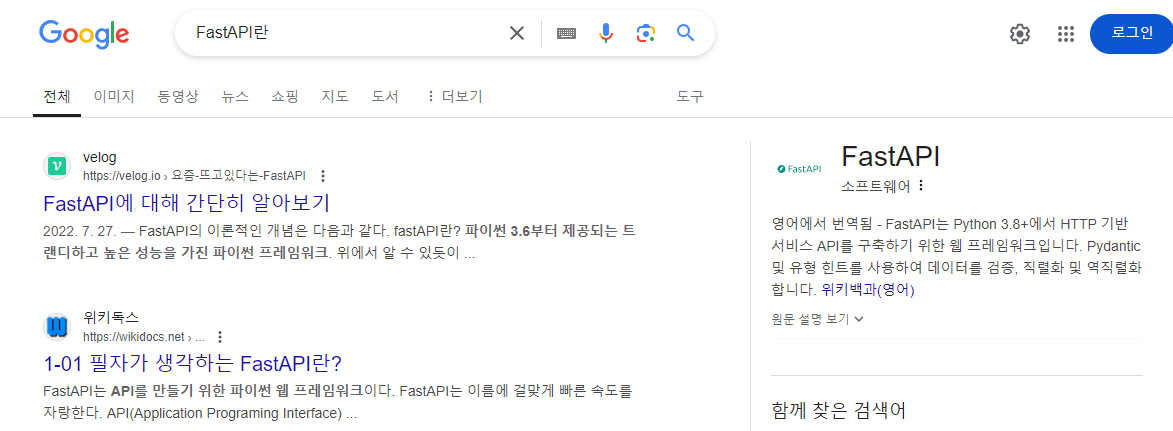Click the velog site name text
The width and height of the screenshot is (1173, 431).
(x=99, y=157)
